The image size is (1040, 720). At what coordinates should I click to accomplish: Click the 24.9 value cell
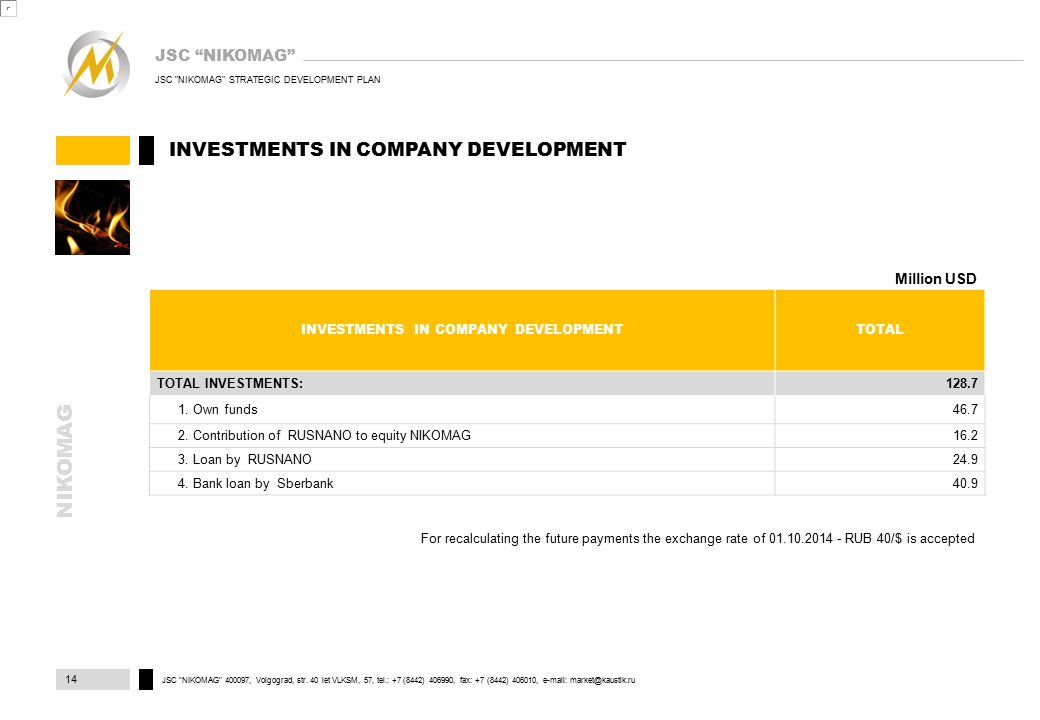pos(879,459)
